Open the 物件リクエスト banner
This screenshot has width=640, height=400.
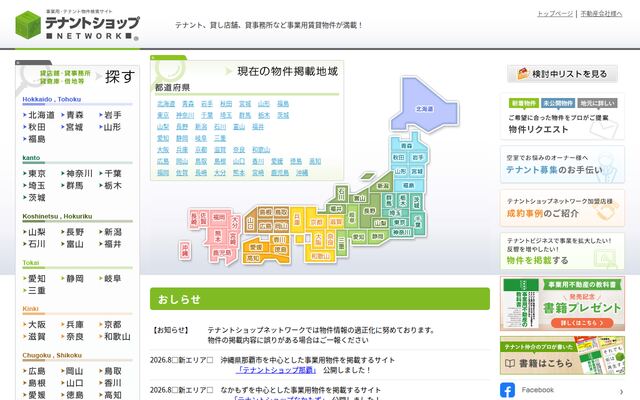562,116
